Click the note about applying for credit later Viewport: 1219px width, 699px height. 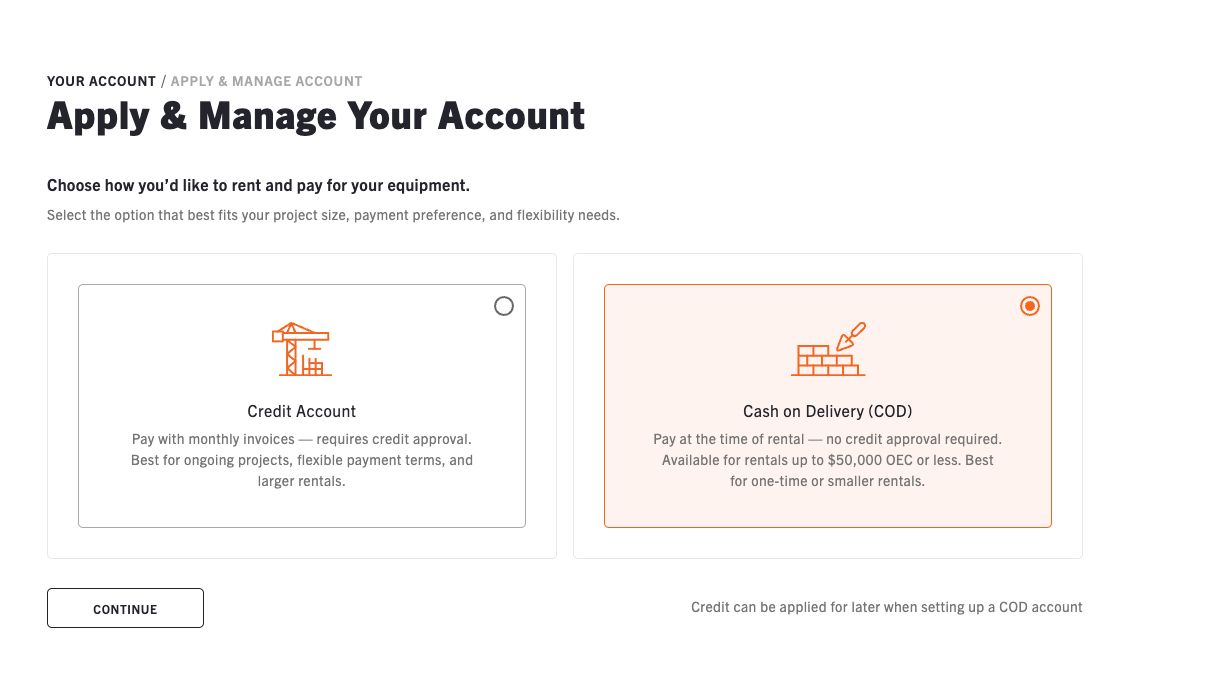click(x=886, y=607)
